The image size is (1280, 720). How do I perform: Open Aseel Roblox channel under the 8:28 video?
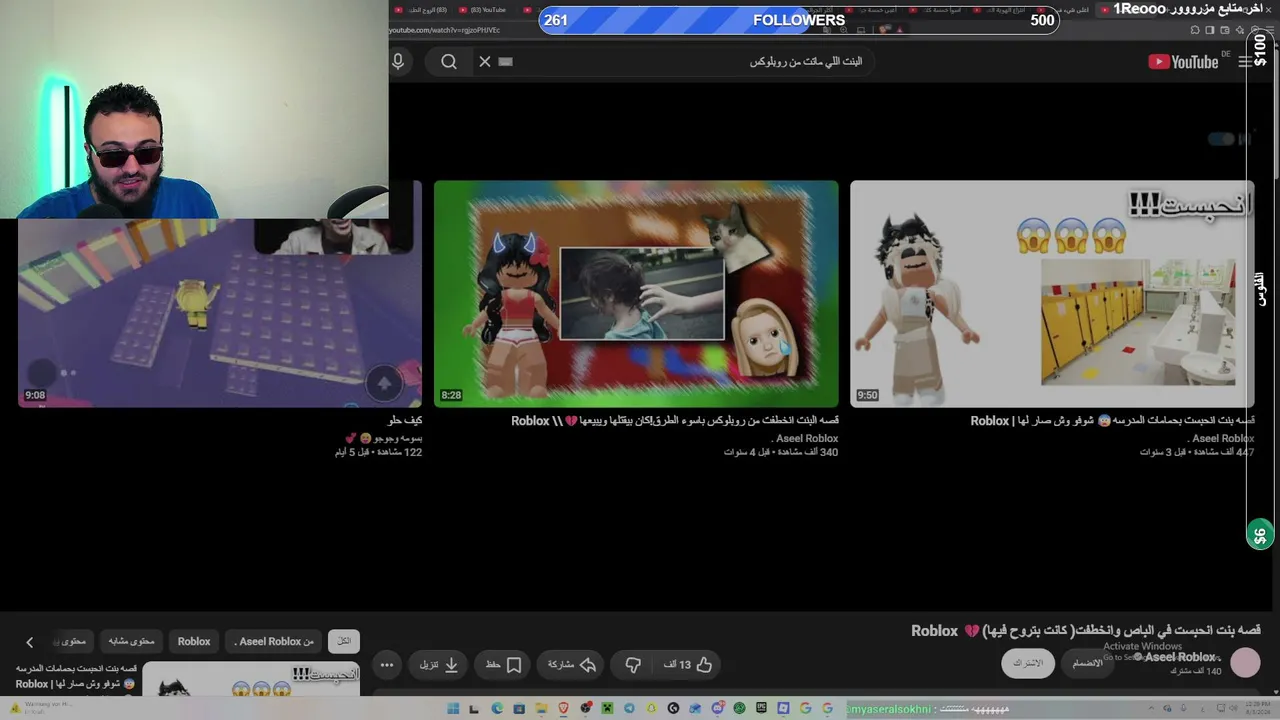click(805, 439)
